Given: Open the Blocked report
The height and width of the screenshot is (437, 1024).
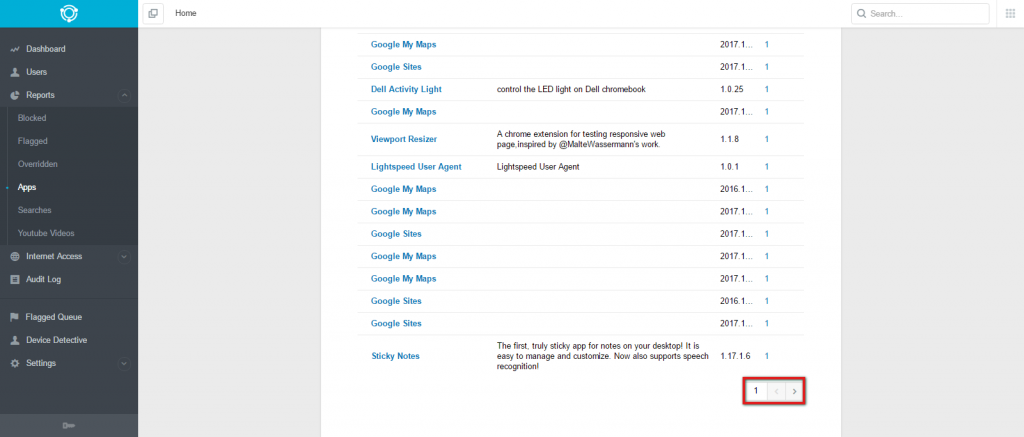Looking at the screenshot, I should pos(32,118).
